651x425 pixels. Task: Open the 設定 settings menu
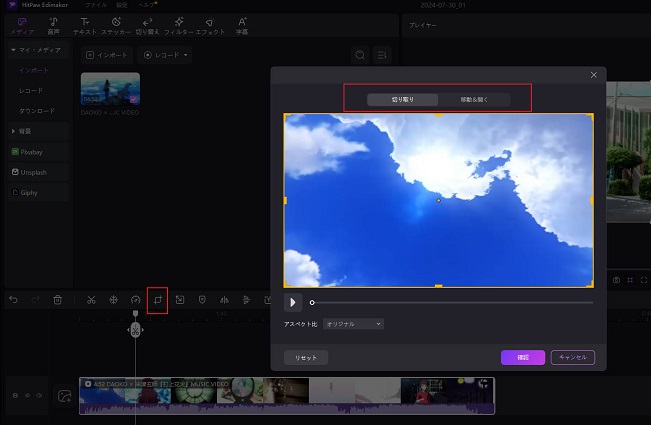(x=122, y=5)
